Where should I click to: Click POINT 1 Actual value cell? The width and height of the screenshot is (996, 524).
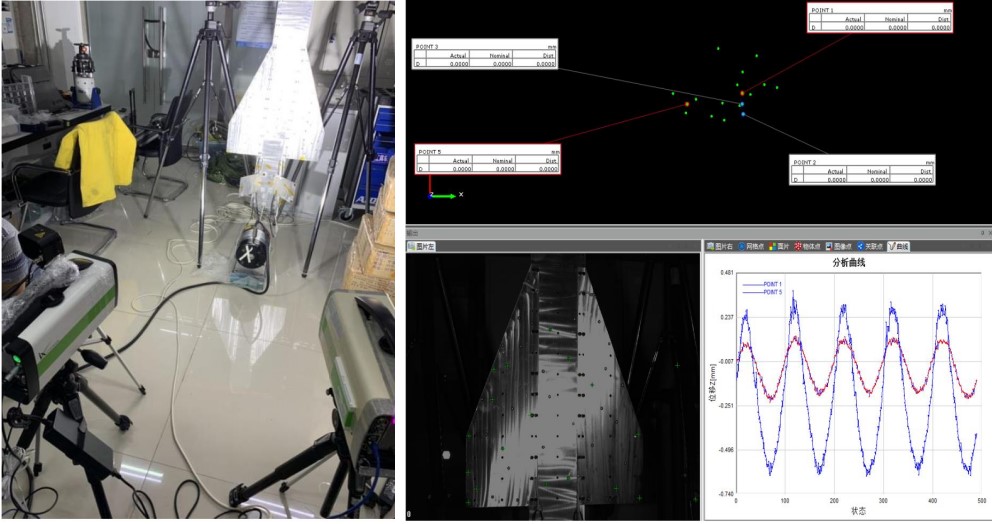tap(842, 27)
